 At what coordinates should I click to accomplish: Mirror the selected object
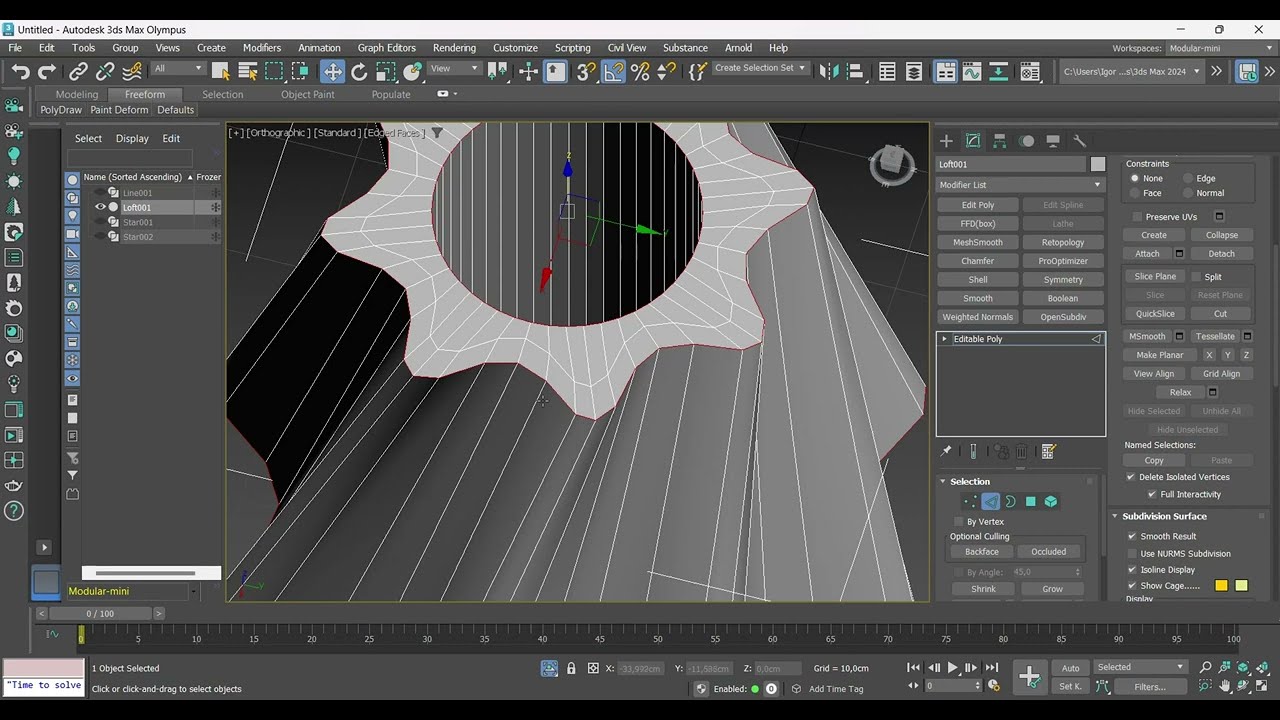[829, 71]
